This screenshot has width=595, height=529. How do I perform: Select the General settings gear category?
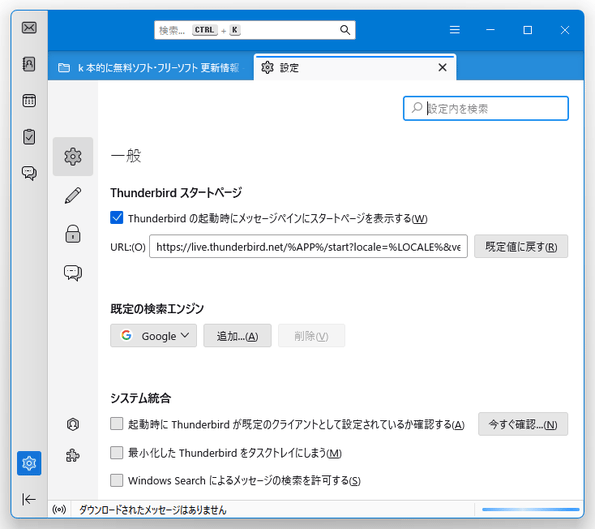[x=73, y=156]
